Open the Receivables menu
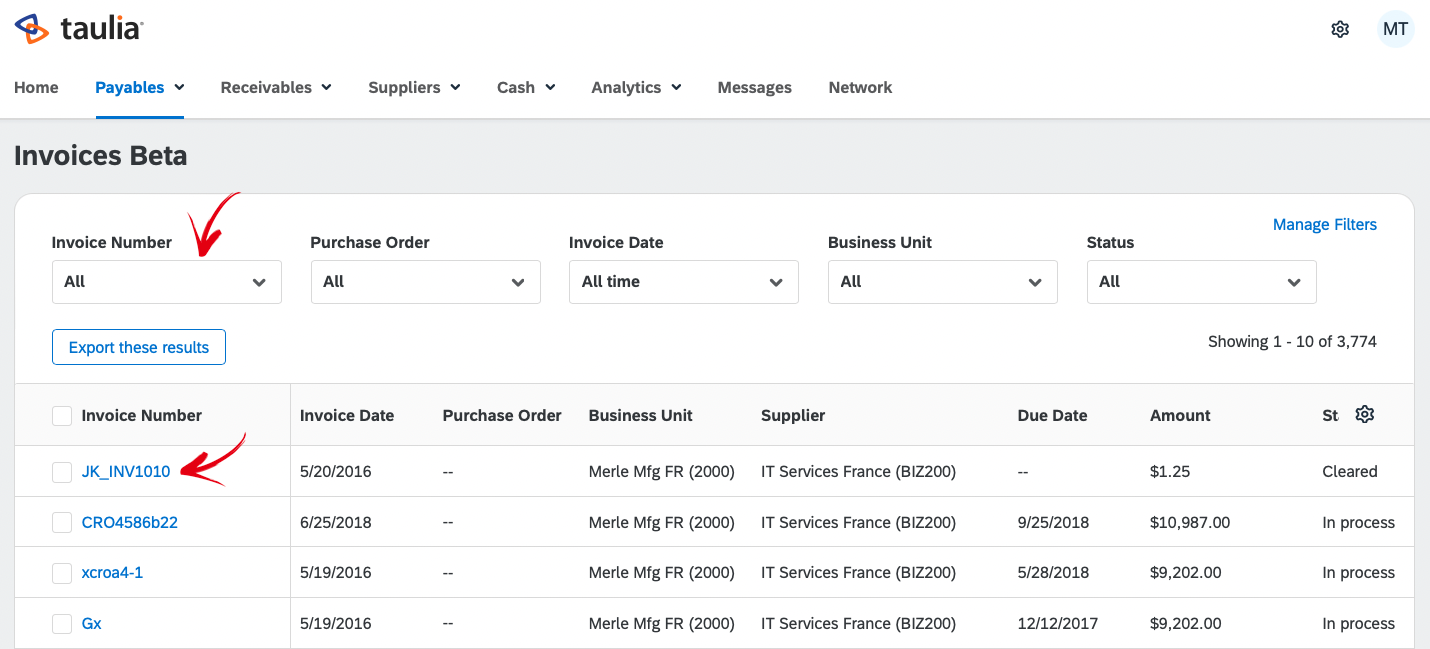The image size is (1430, 649). pos(276,88)
